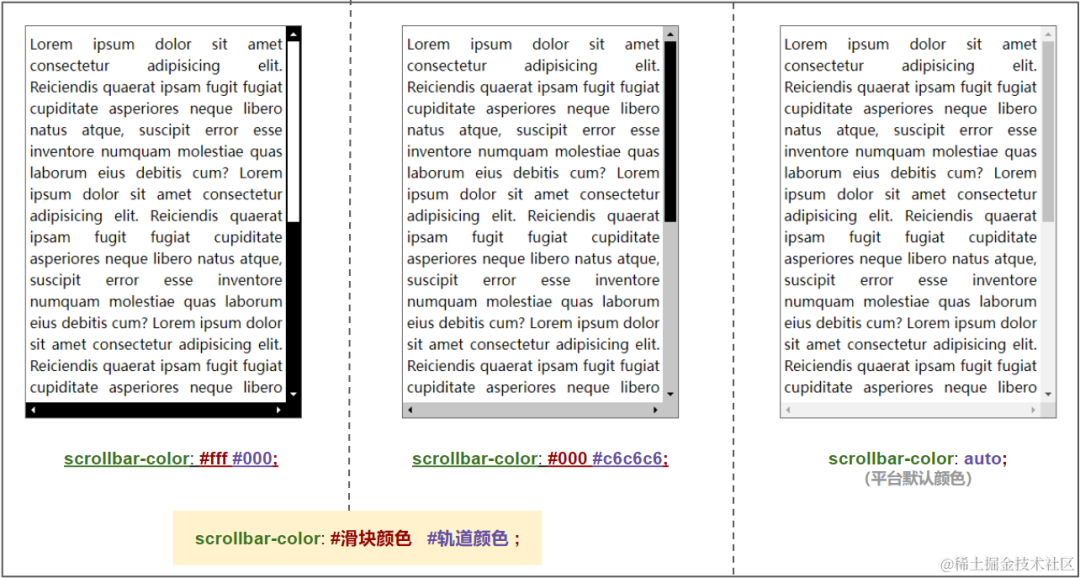Click the down arrow in the #c6c6c6-track box

(x=671, y=394)
